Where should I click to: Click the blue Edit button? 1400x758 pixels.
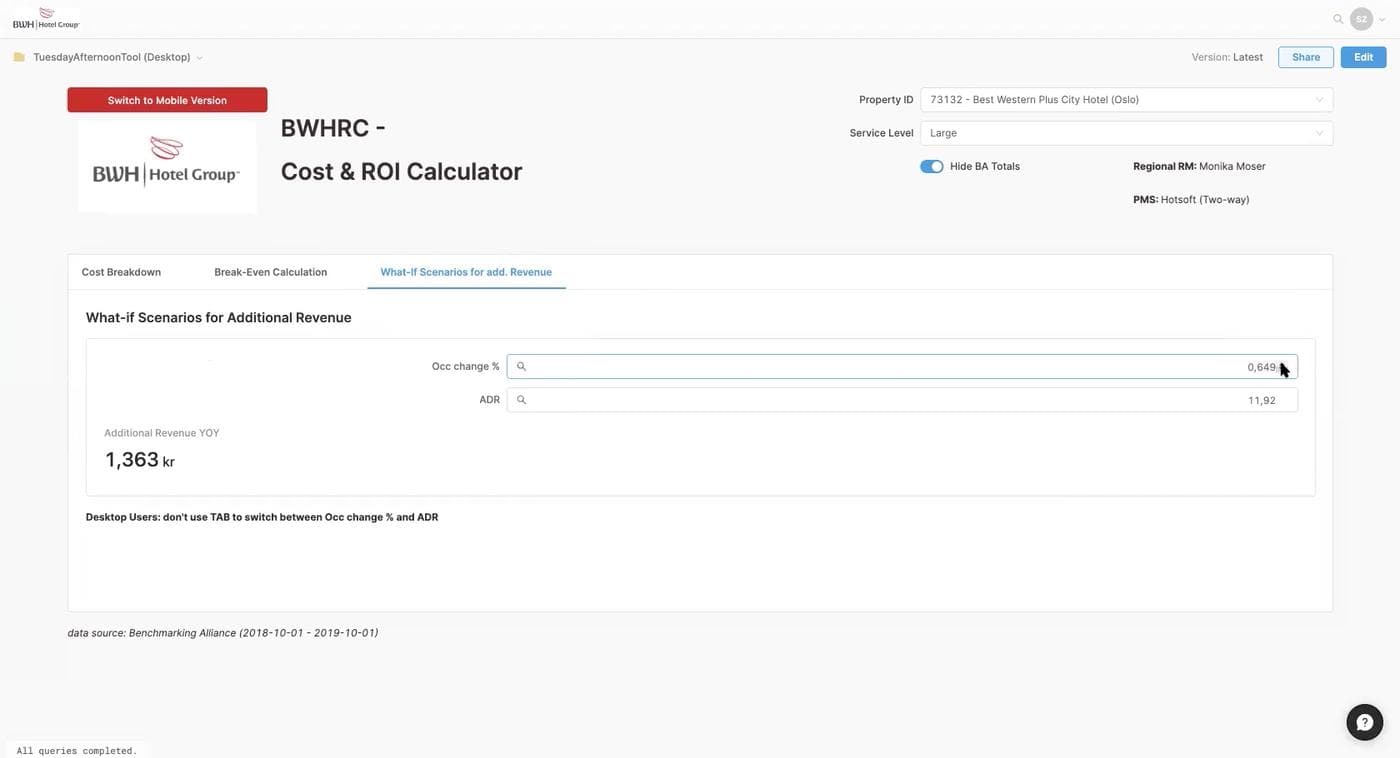pyautogui.click(x=1363, y=57)
